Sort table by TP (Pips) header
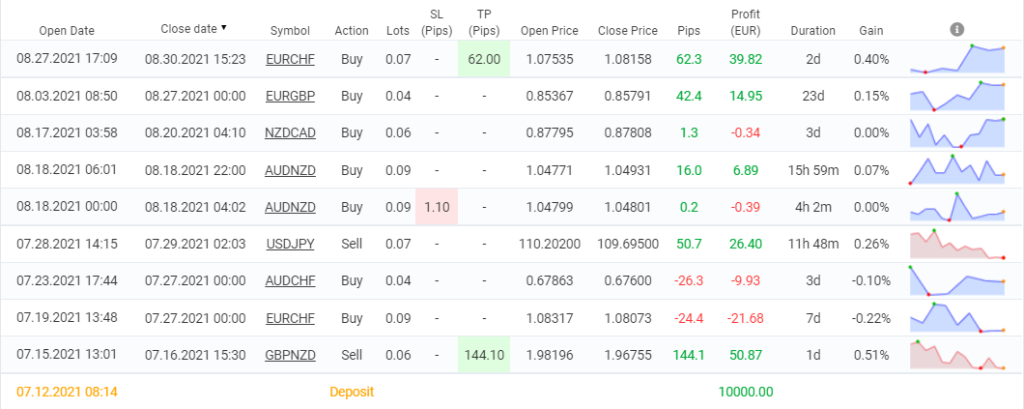This screenshot has width=1024, height=409. click(x=484, y=22)
